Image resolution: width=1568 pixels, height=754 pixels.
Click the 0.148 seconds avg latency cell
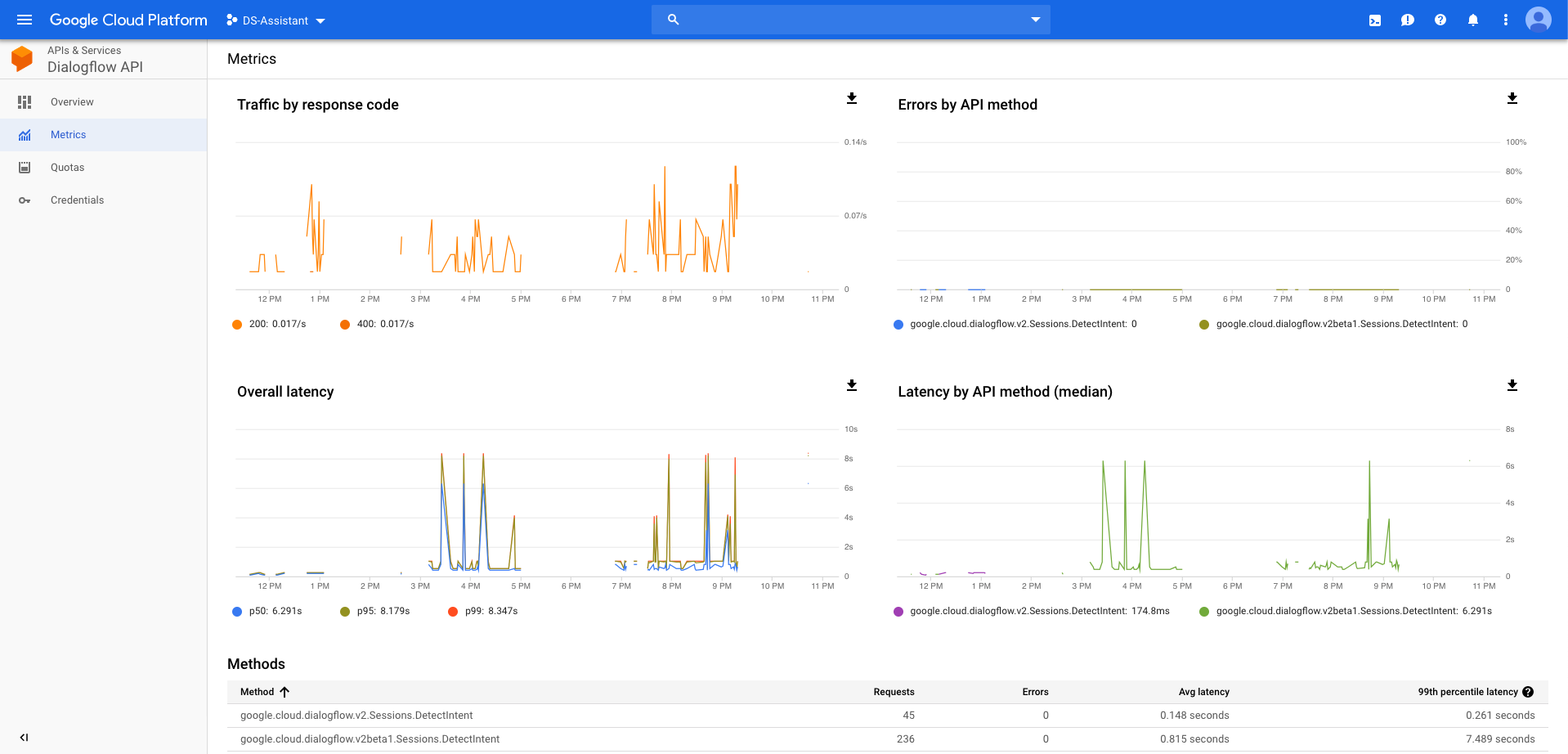[1194, 716]
